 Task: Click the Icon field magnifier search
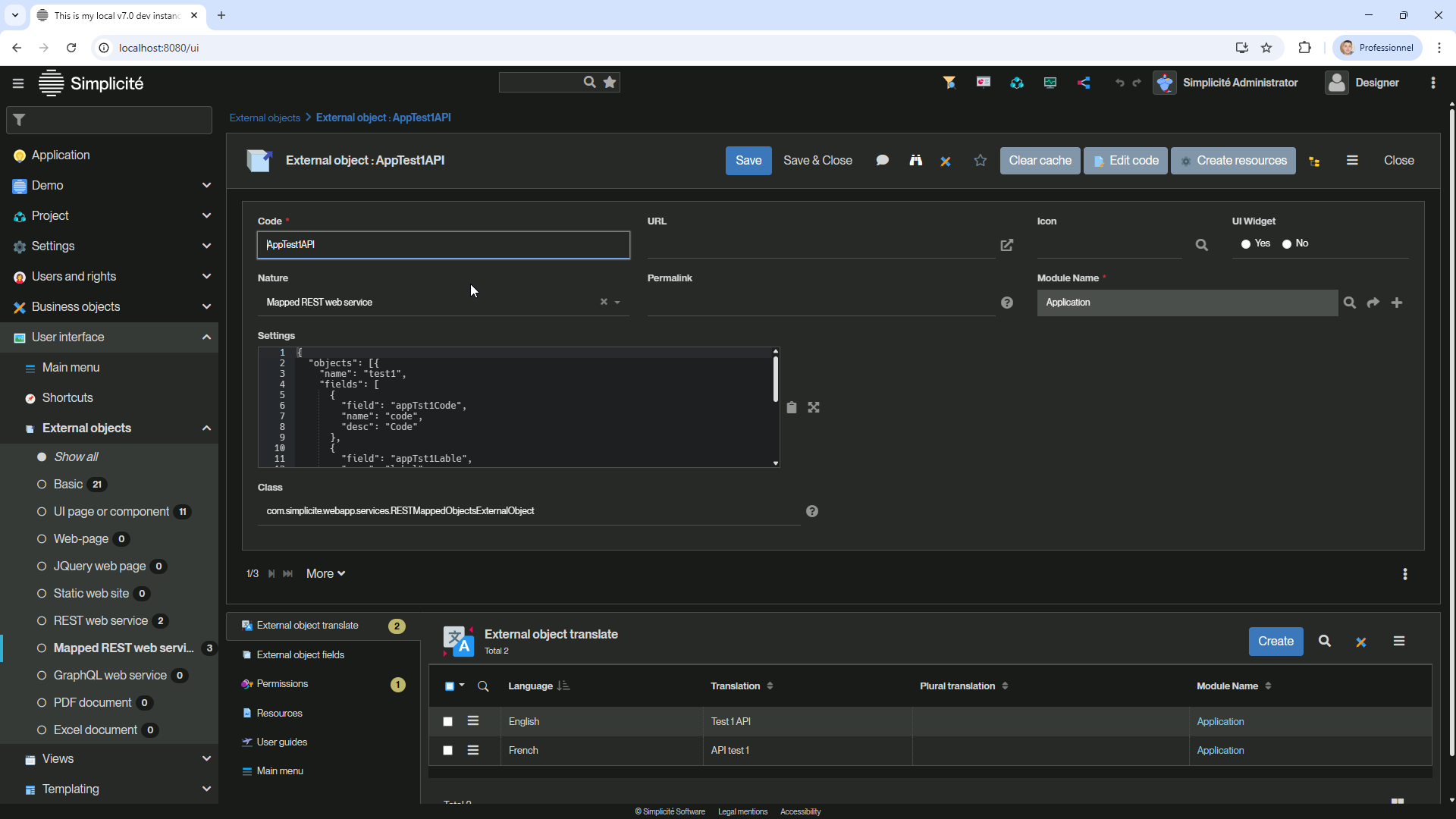(1201, 245)
